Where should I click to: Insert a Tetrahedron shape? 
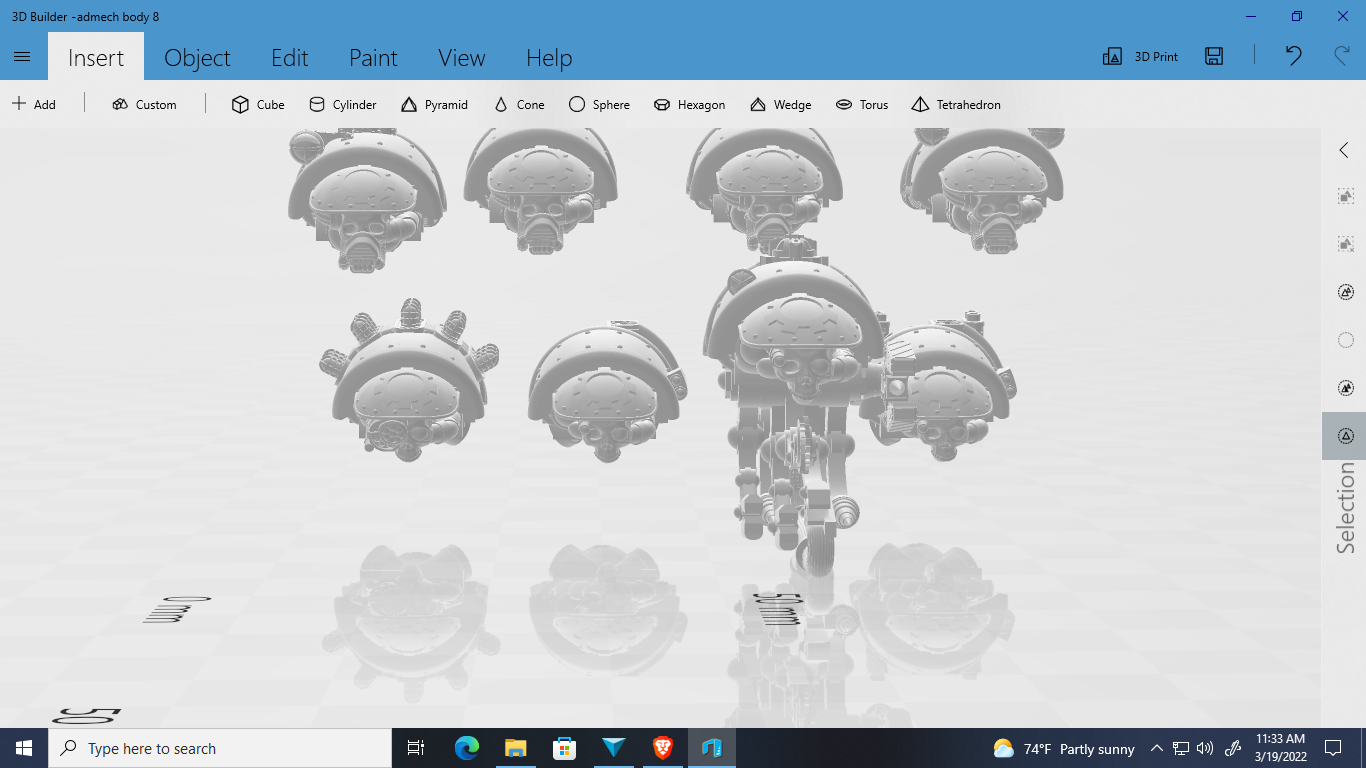(956, 104)
